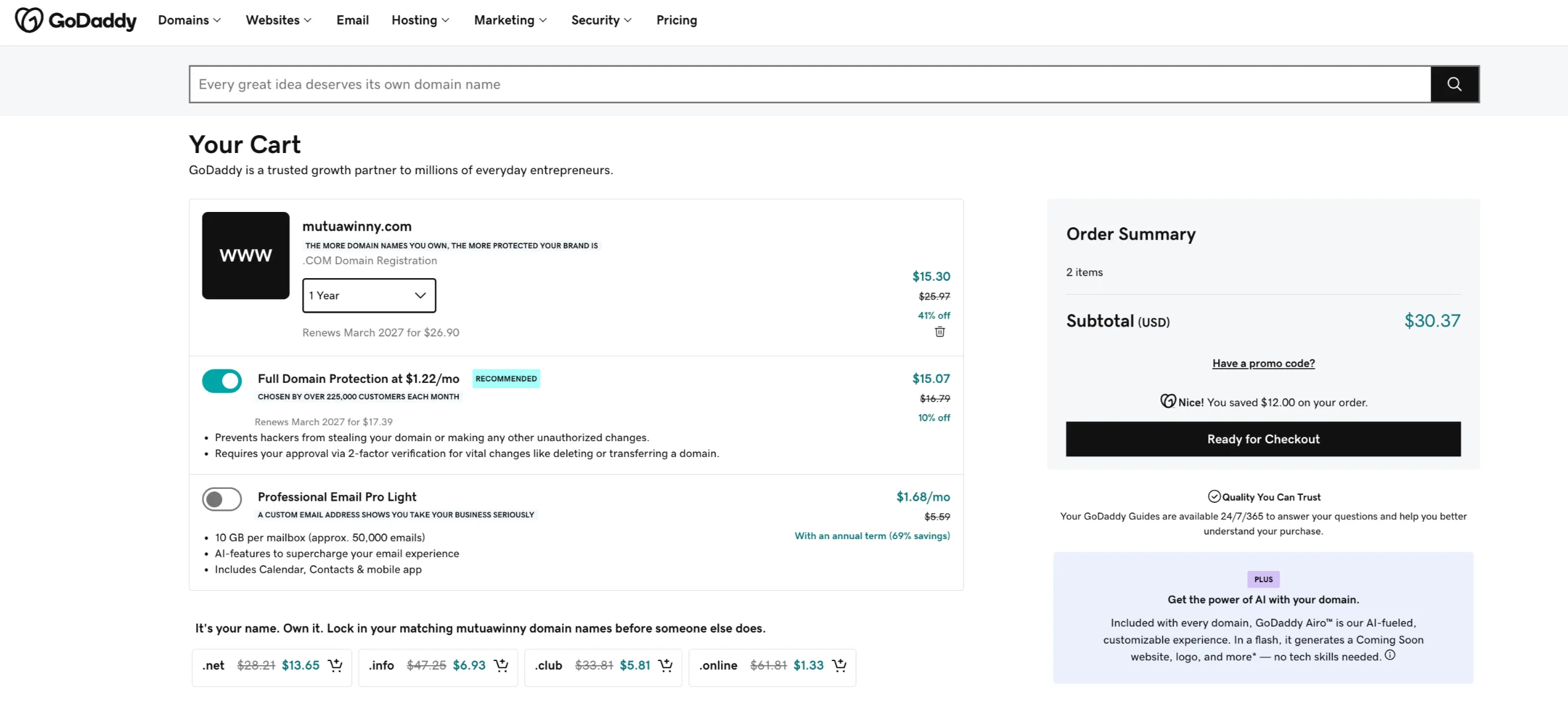Screen dimensions: 1568x714
Task: Add .net domain to cart
Action: click(x=335, y=665)
